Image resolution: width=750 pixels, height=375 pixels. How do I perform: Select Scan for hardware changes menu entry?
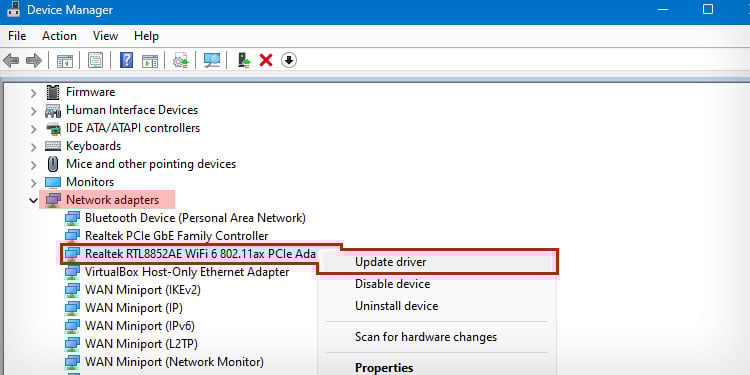(x=437, y=337)
